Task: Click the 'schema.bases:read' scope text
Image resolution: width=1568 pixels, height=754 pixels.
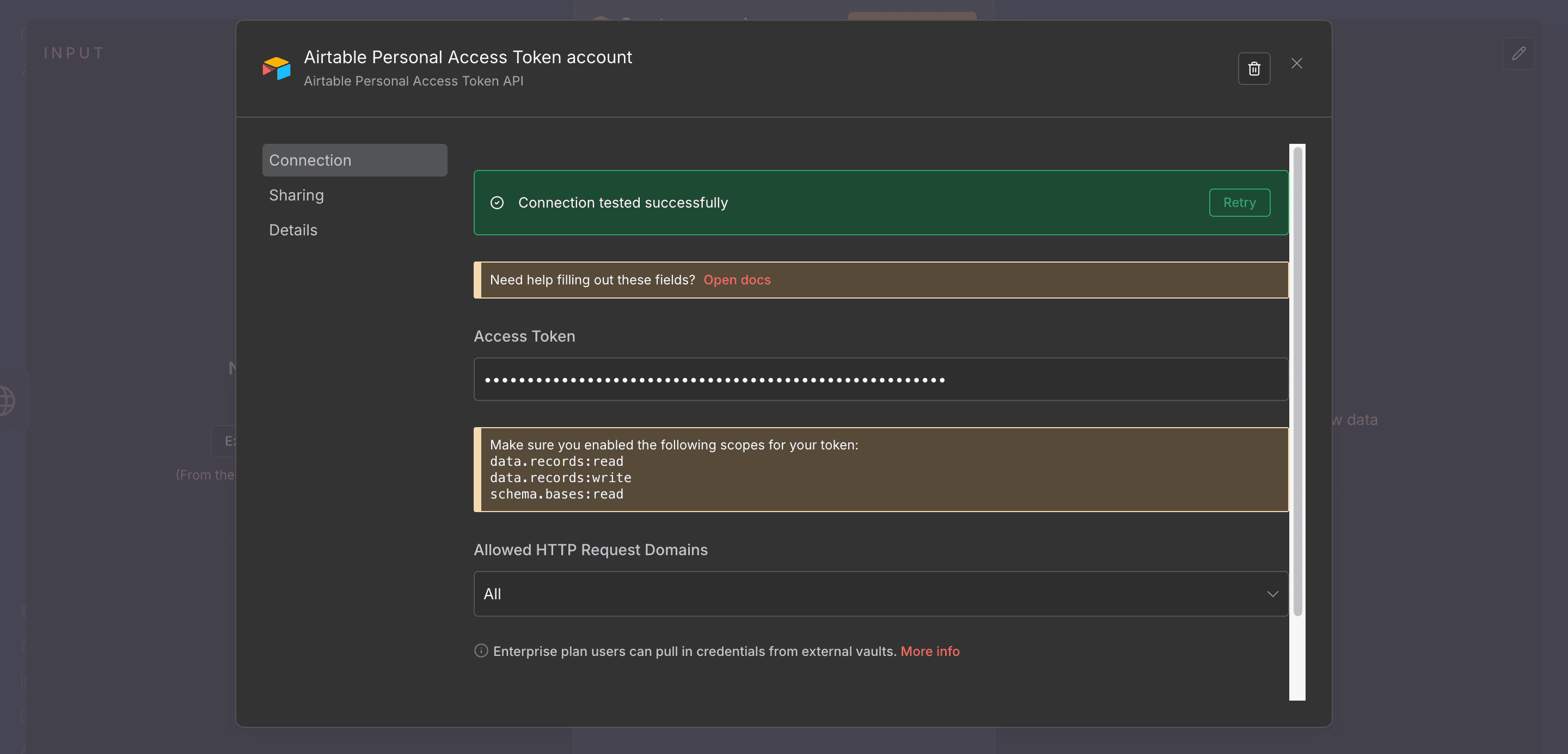Action: (x=556, y=494)
